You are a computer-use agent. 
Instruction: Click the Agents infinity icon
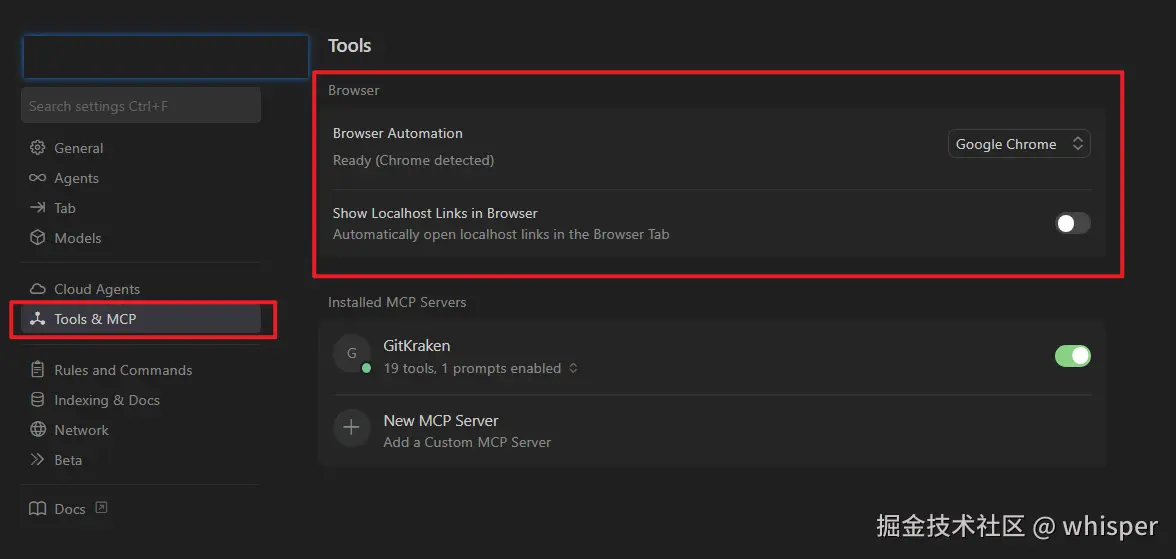click(x=38, y=178)
